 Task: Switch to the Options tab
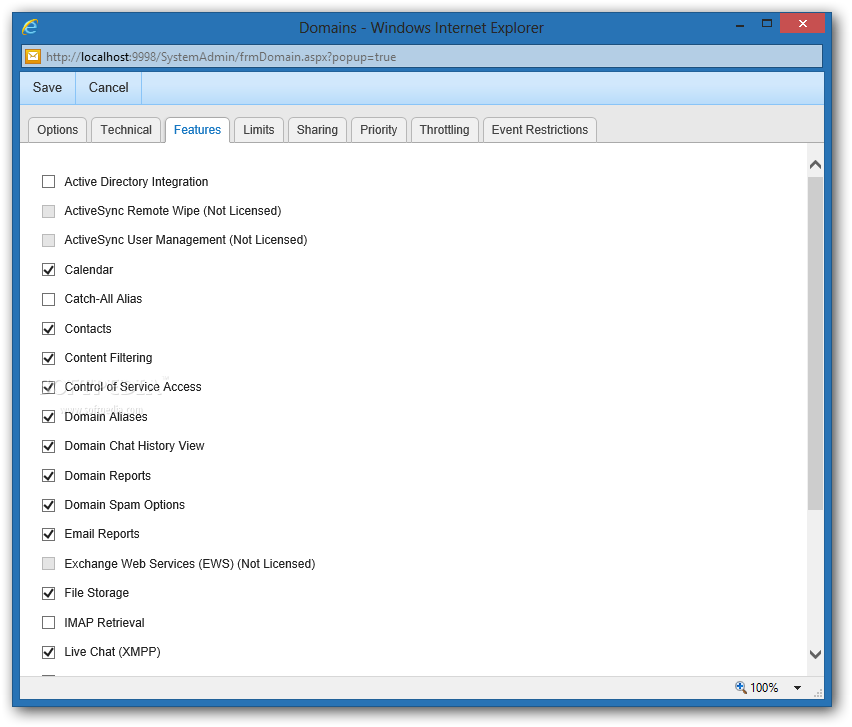(x=58, y=130)
